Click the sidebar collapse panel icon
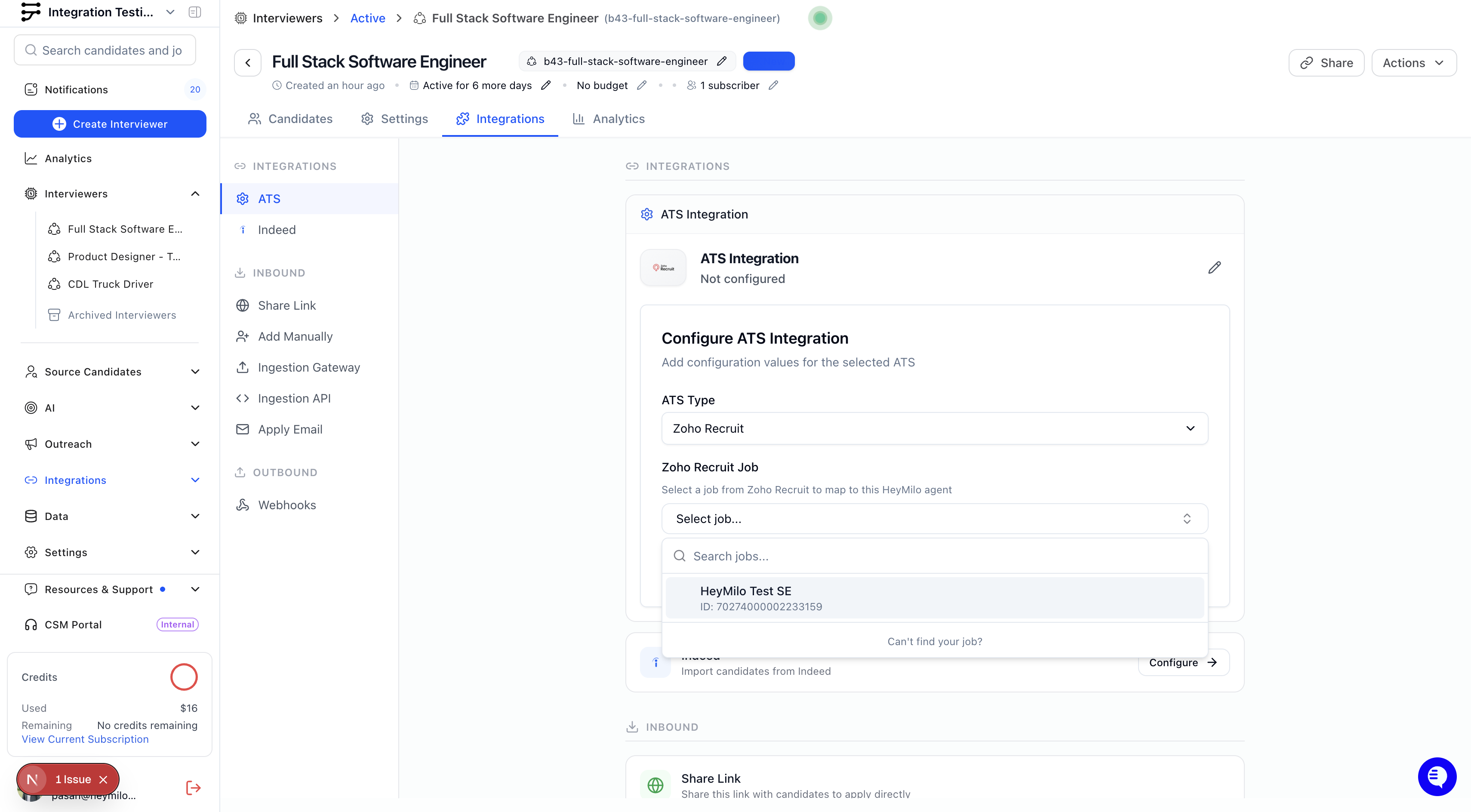Viewport: 1471px width, 812px height. [195, 12]
